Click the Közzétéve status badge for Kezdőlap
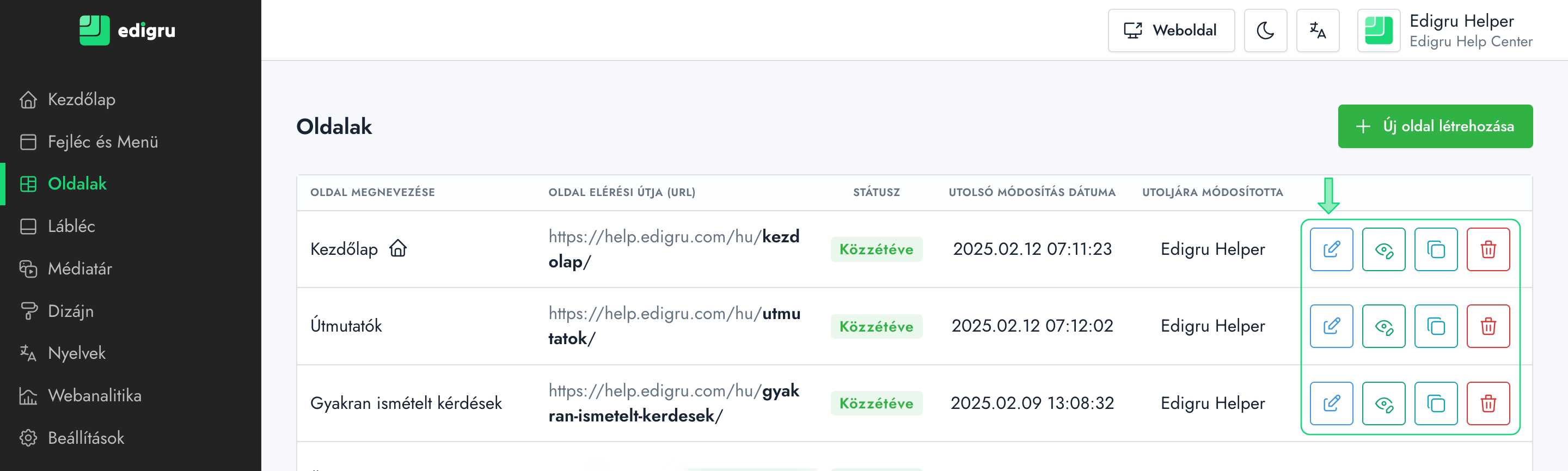The width and height of the screenshot is (1568, 471). pyautogui.click(x=876, y=249)
